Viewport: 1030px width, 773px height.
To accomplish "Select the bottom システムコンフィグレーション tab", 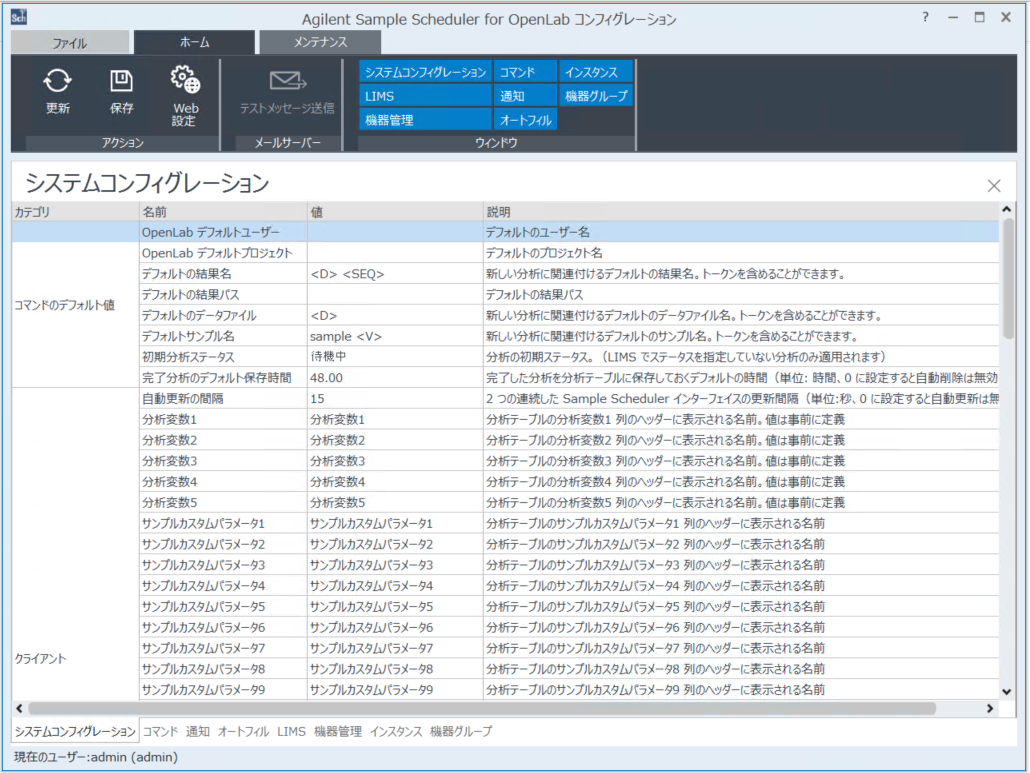I will [x=75, y=731].
